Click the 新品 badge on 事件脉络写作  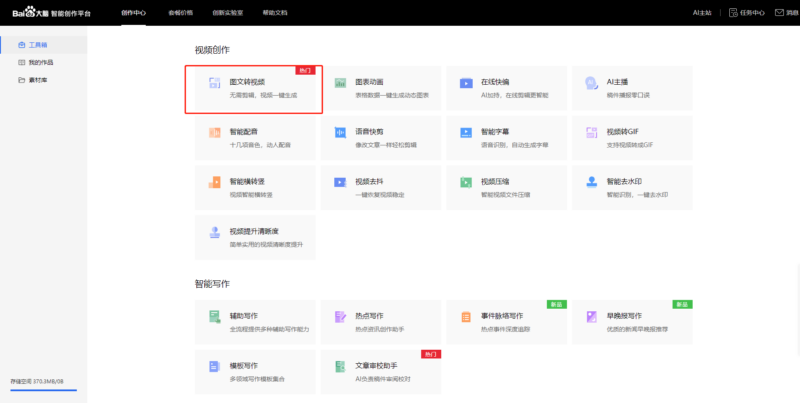click(557, 304)
